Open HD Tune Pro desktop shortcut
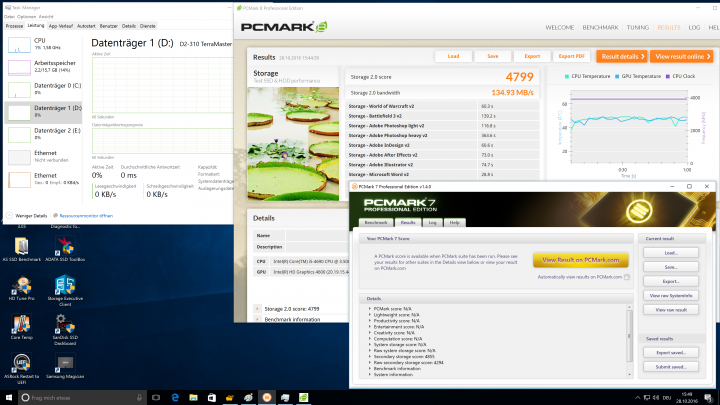 pyautogui.click(x=22, y=288)
